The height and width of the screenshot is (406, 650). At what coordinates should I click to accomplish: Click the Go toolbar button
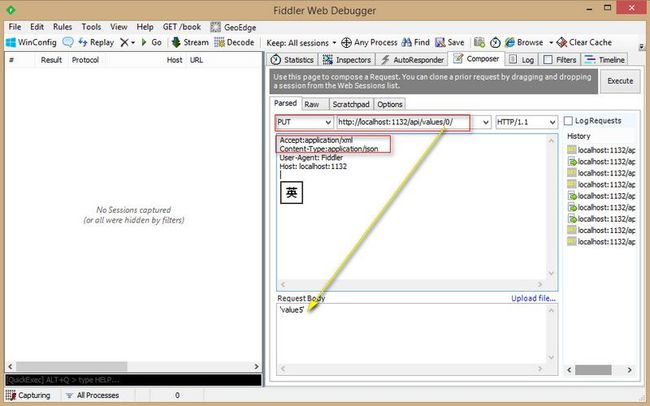[x=151, y=42]
